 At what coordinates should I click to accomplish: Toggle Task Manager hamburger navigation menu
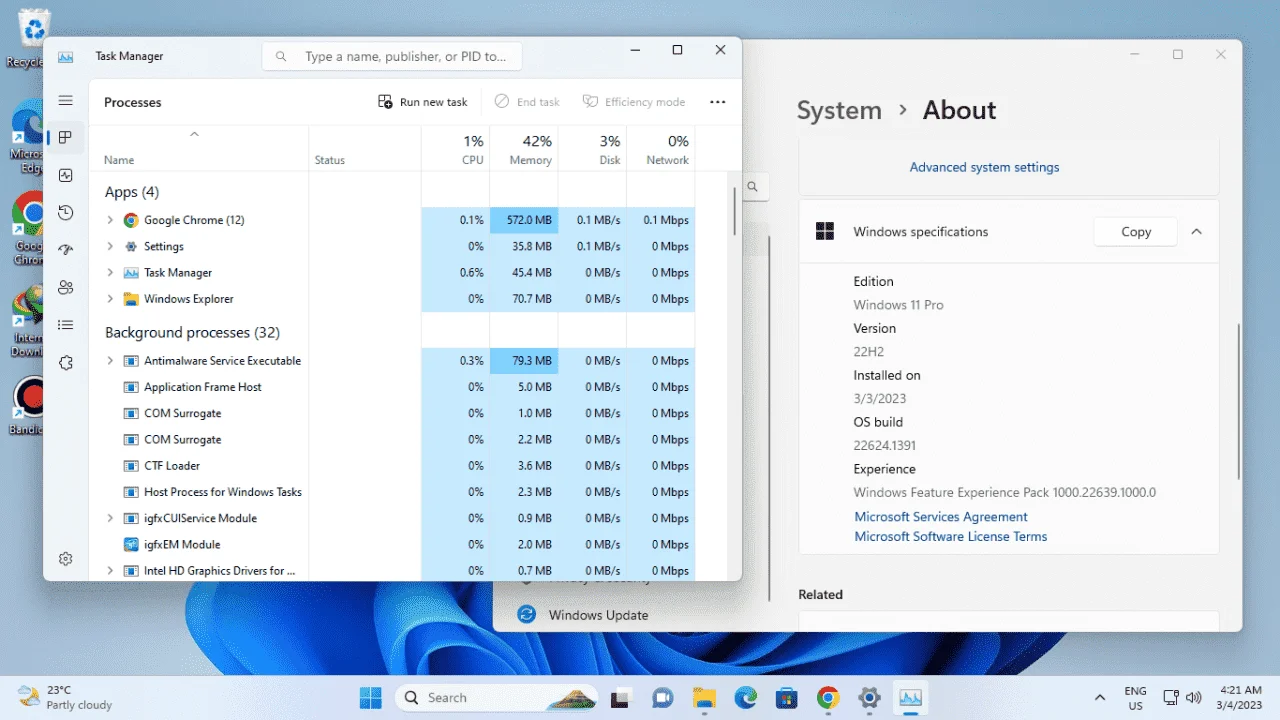point(66,101)
